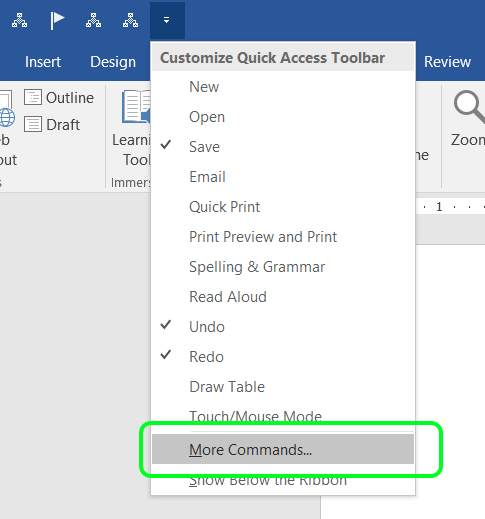Open the Learning Tools book icon
Image resolution: width=485 pixels, height=519 pixels.
click(136, 107)
